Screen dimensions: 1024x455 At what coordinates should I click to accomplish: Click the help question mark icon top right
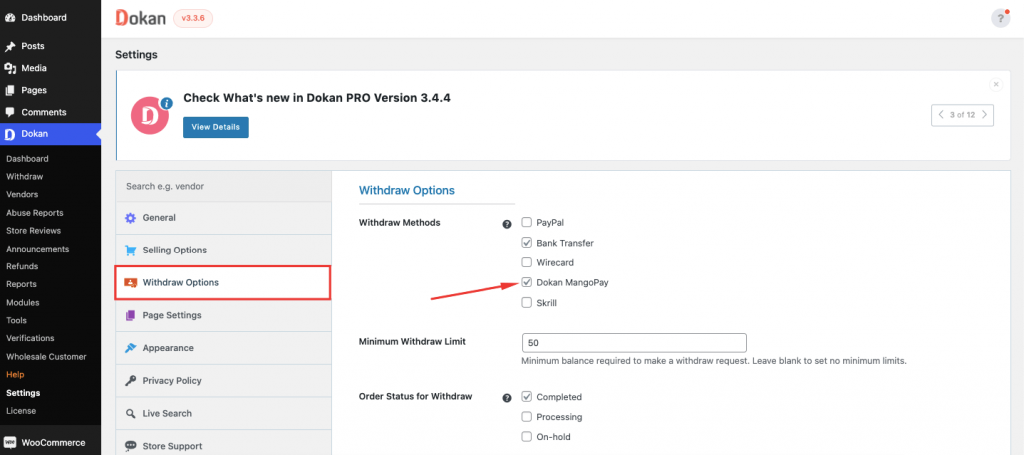(x=1000, y=18)
